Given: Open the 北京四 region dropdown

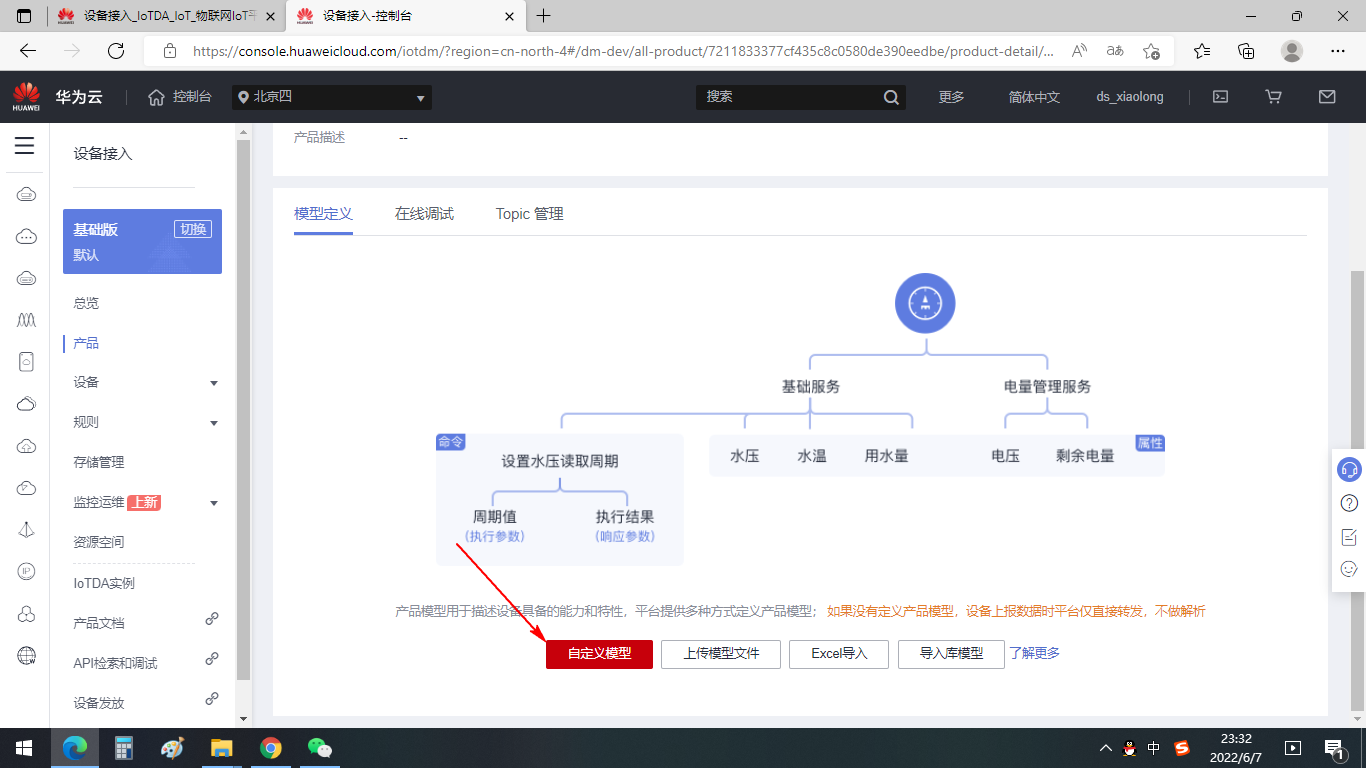Looking at the screenshot, I should tap(332, 97).
